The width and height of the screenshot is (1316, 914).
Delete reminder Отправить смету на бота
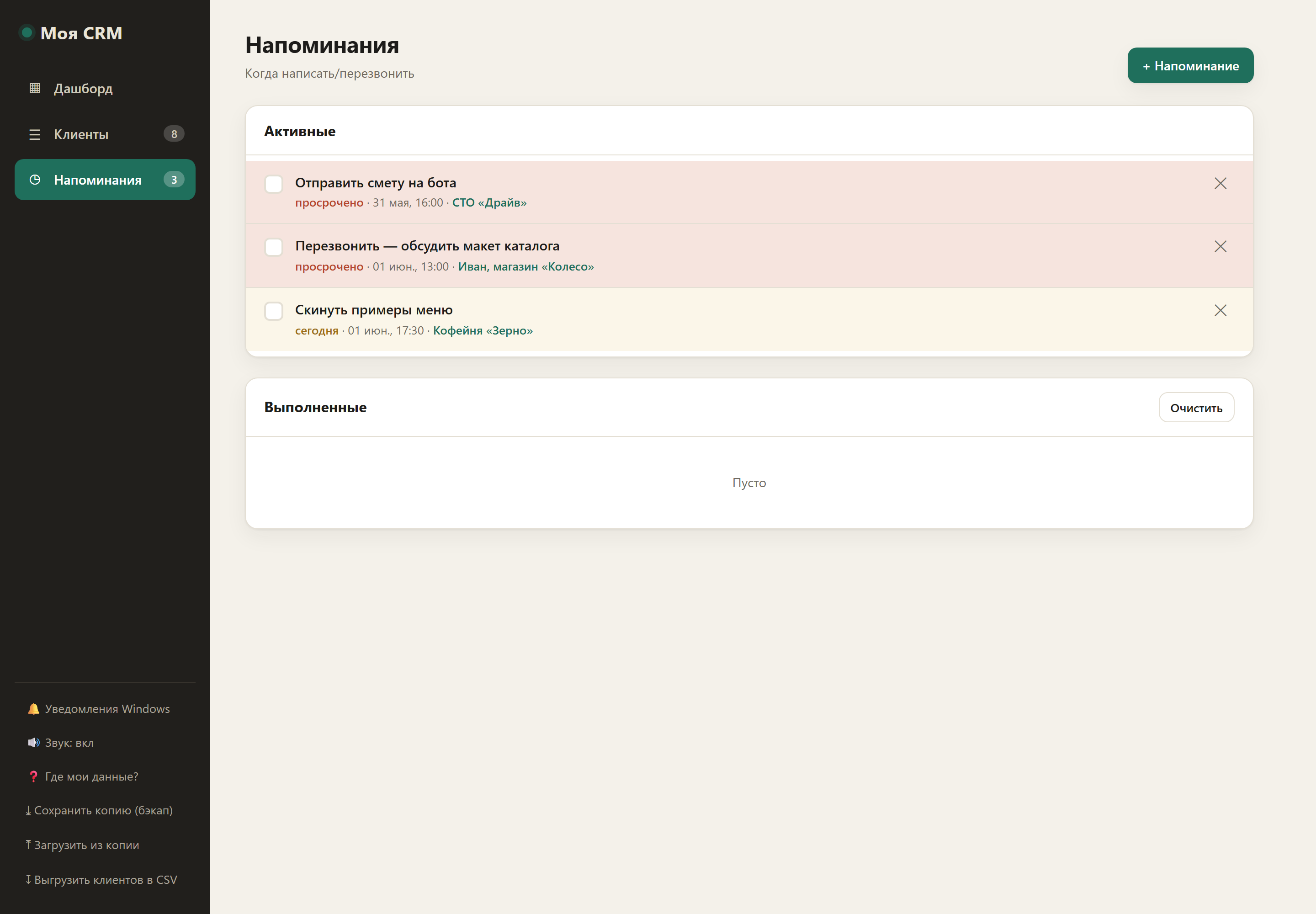[x=1220, y=183]
